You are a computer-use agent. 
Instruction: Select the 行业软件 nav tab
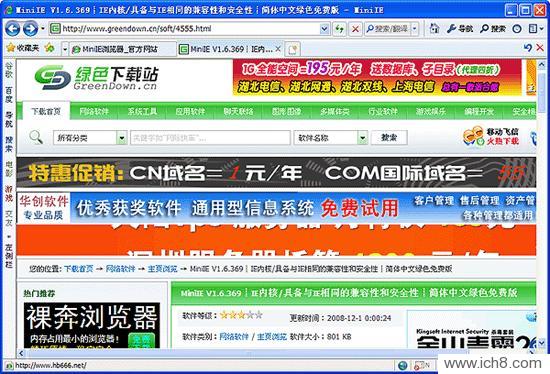coord(383,112)
